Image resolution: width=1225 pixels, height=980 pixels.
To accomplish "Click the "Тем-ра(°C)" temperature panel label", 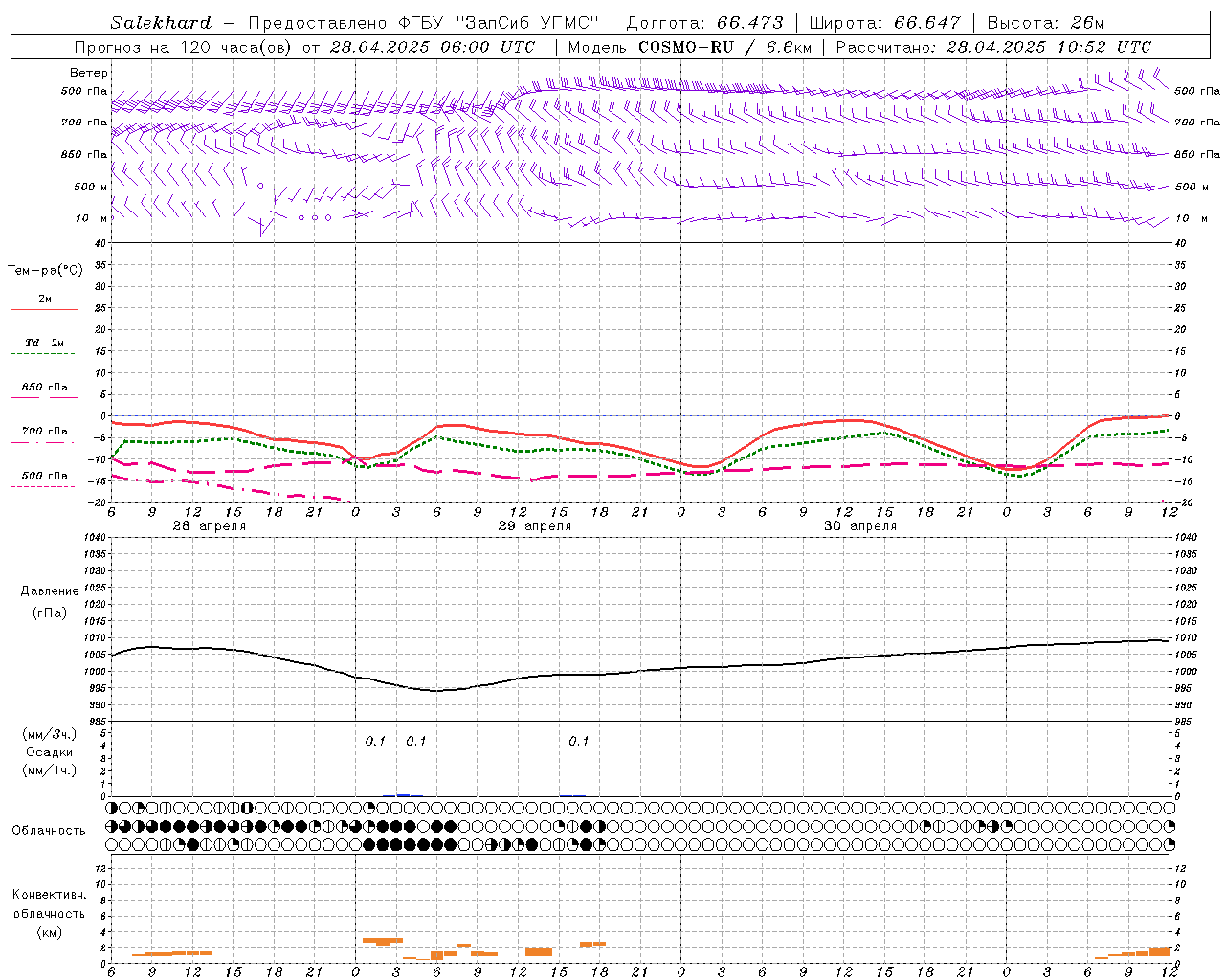I will click(45, 271).
